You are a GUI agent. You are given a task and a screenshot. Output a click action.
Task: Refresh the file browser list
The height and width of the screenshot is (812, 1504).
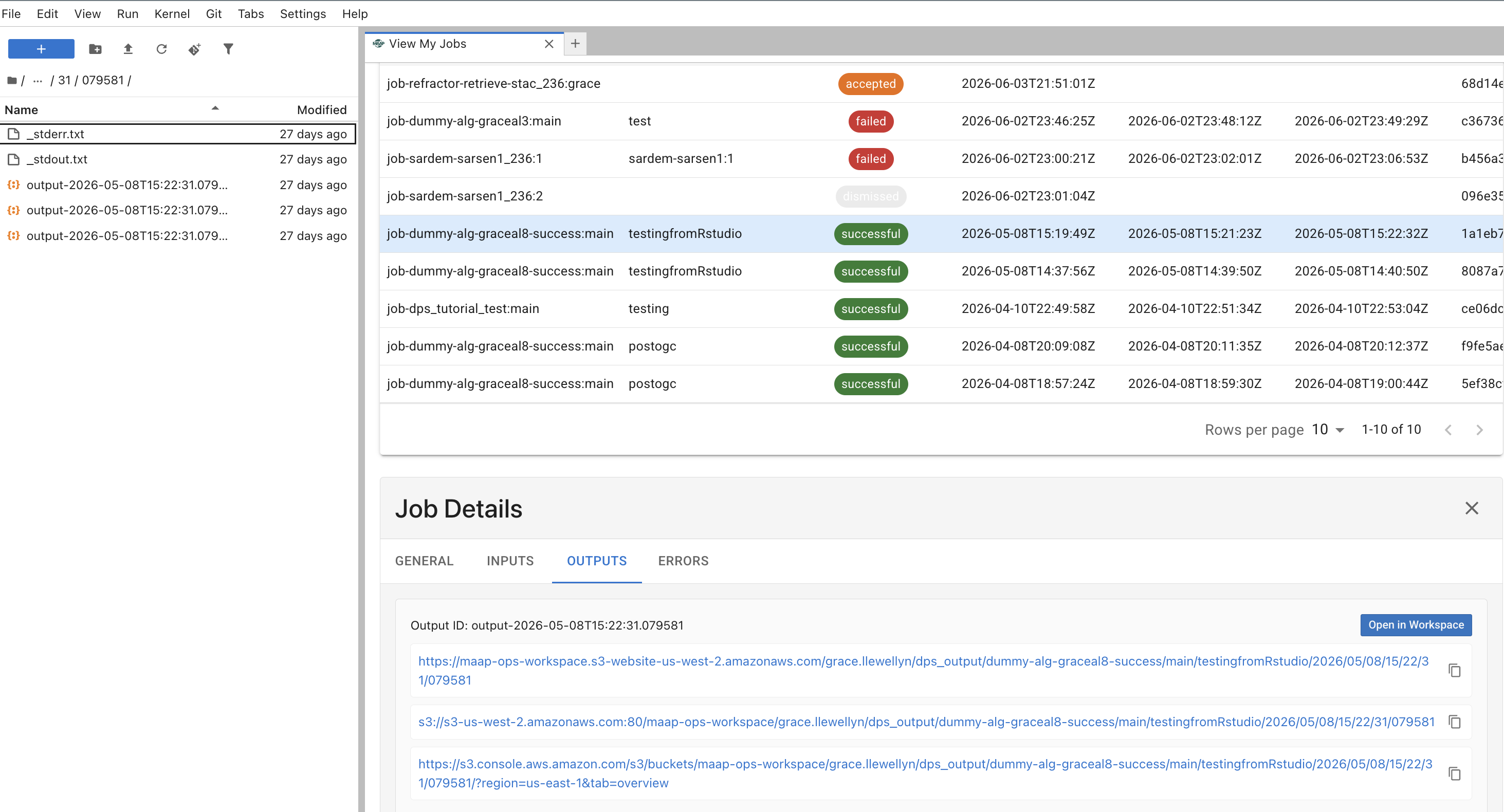162,49
